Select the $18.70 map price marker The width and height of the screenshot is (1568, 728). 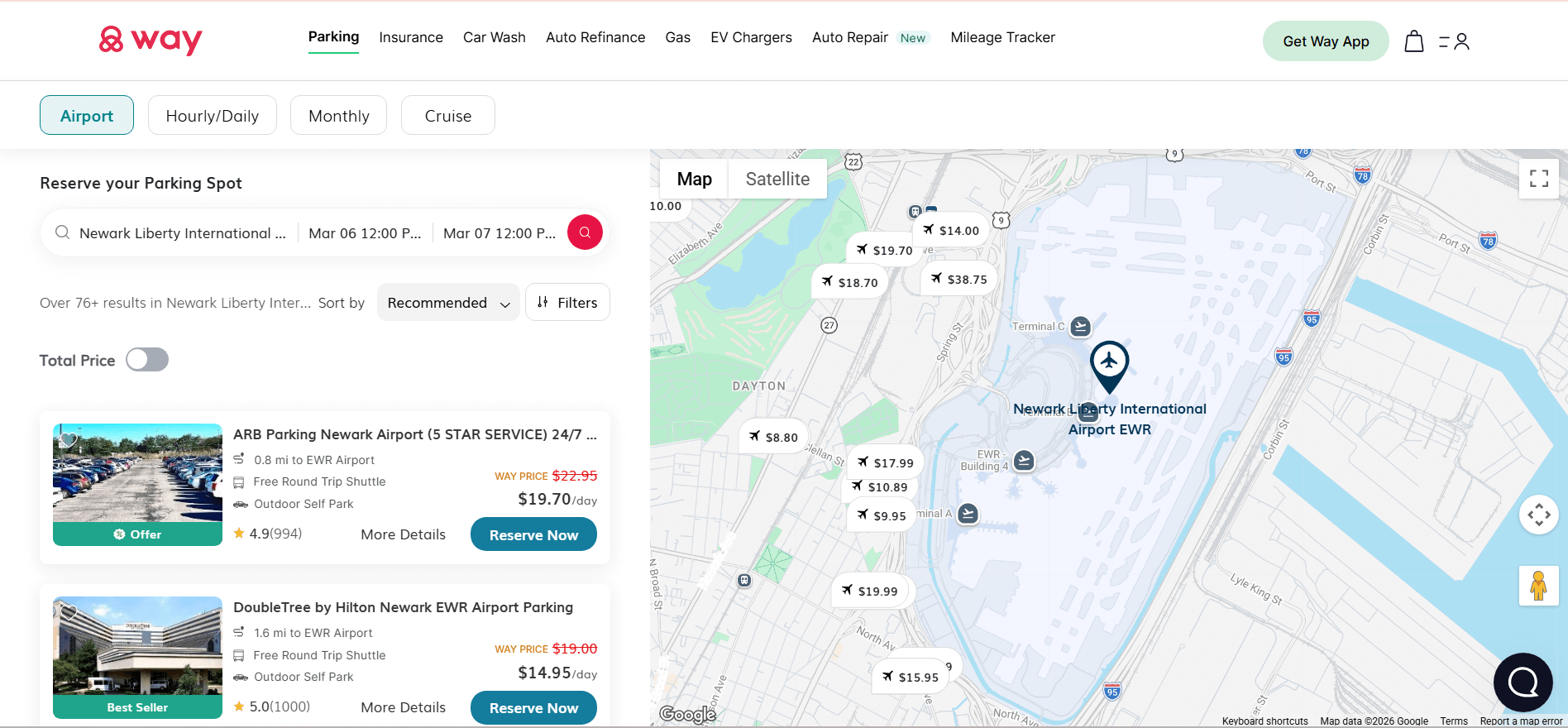[x=850, y=282]
